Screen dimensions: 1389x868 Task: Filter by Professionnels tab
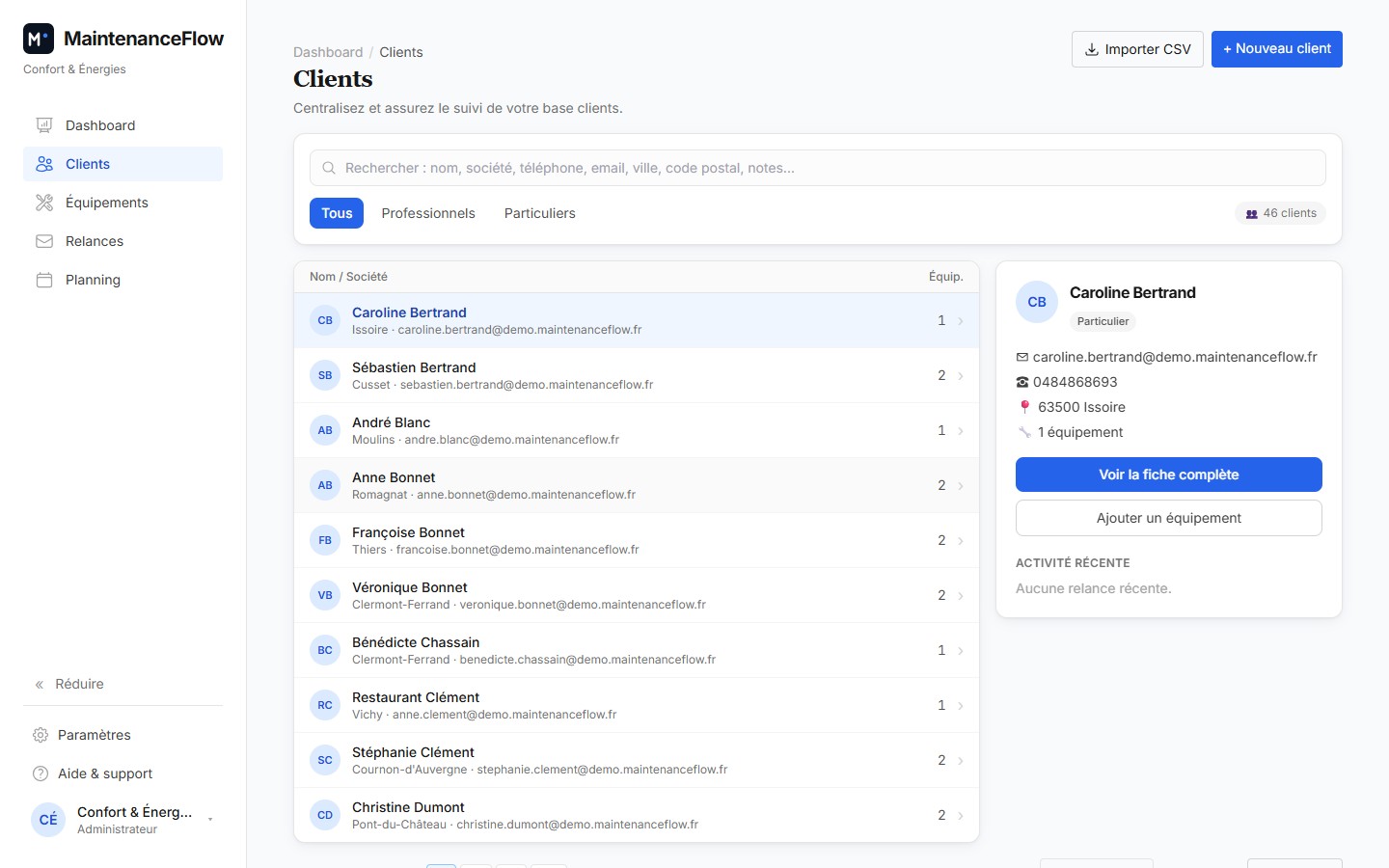click(x=428, y=213)
